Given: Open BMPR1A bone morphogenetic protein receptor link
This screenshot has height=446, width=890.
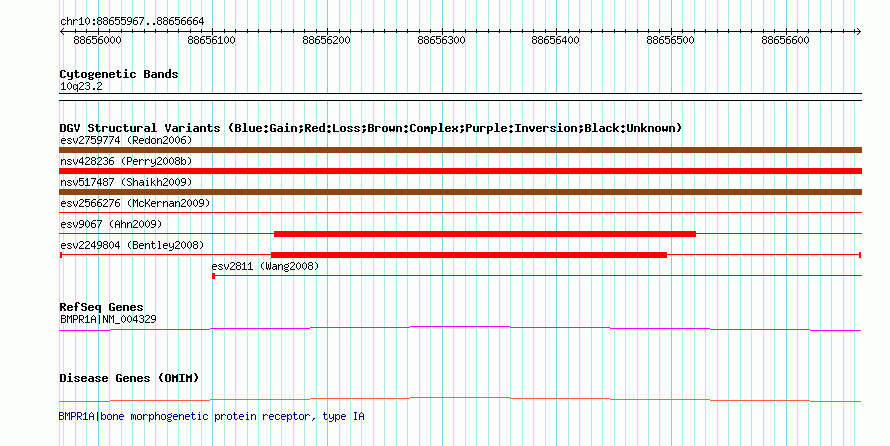Looking at the screenshot, I should pos(212,416).
